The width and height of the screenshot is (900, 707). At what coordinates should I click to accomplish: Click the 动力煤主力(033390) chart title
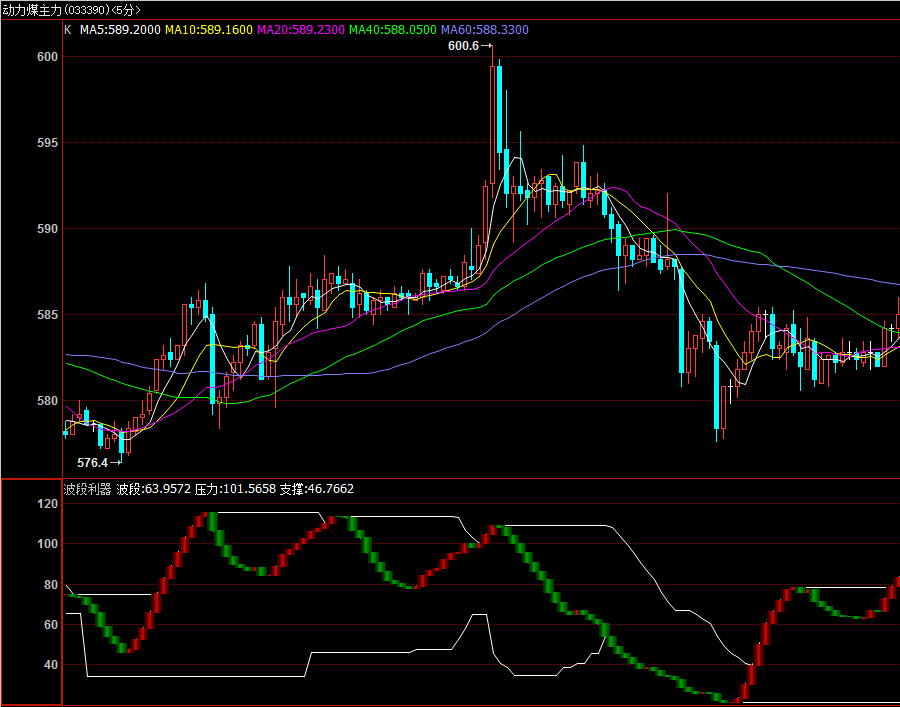[52, 10]
